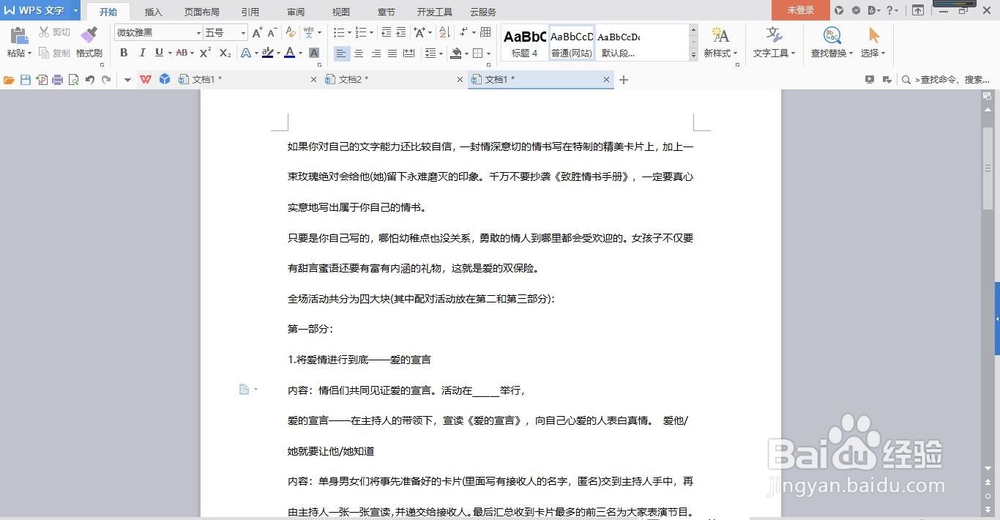Expand the bullet list dropdown arrow
Viewport: 1000px width, 520px height.
349,33
